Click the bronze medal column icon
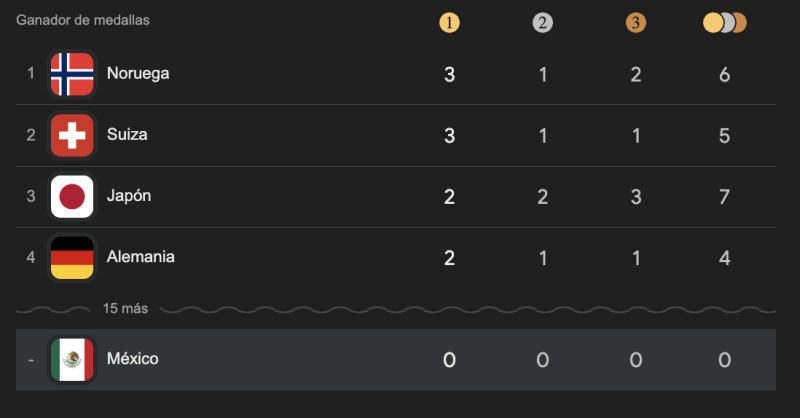 [x=636, y=22]
